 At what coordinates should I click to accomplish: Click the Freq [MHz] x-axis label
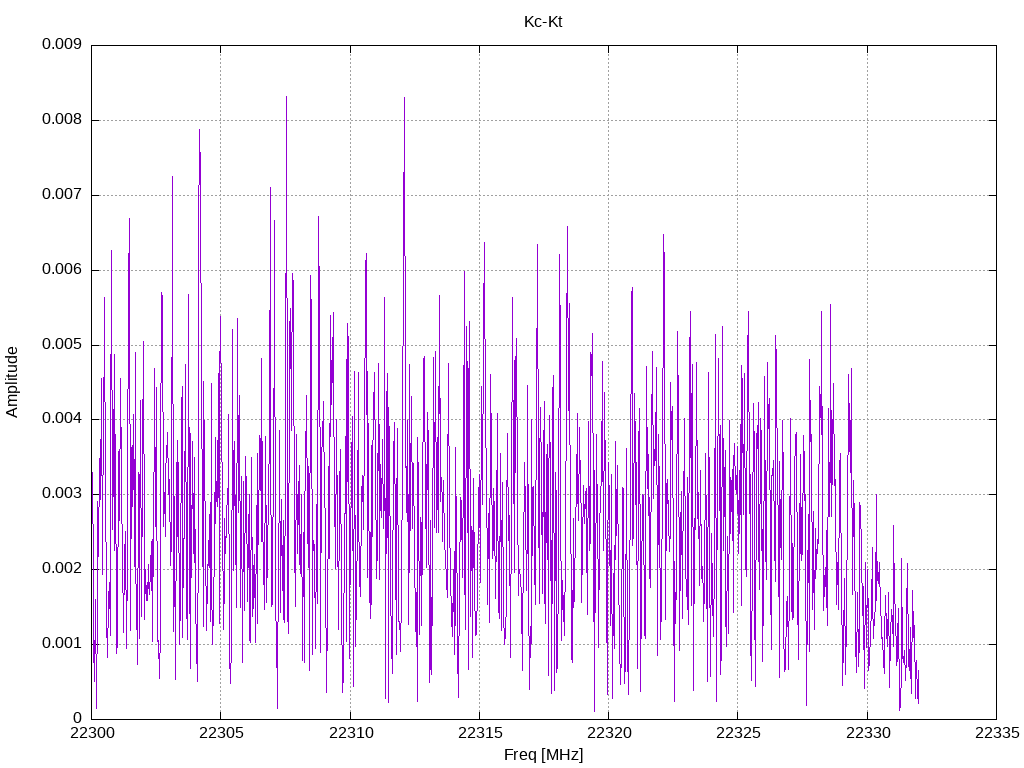[x=543, y=755]
